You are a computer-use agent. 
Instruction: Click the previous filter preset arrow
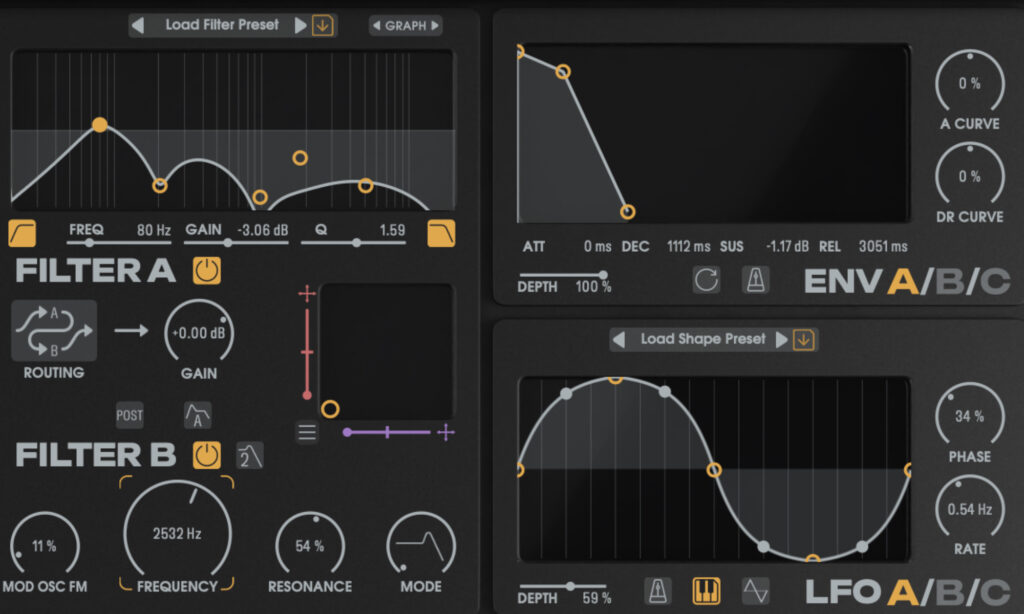tap(139, 25)
